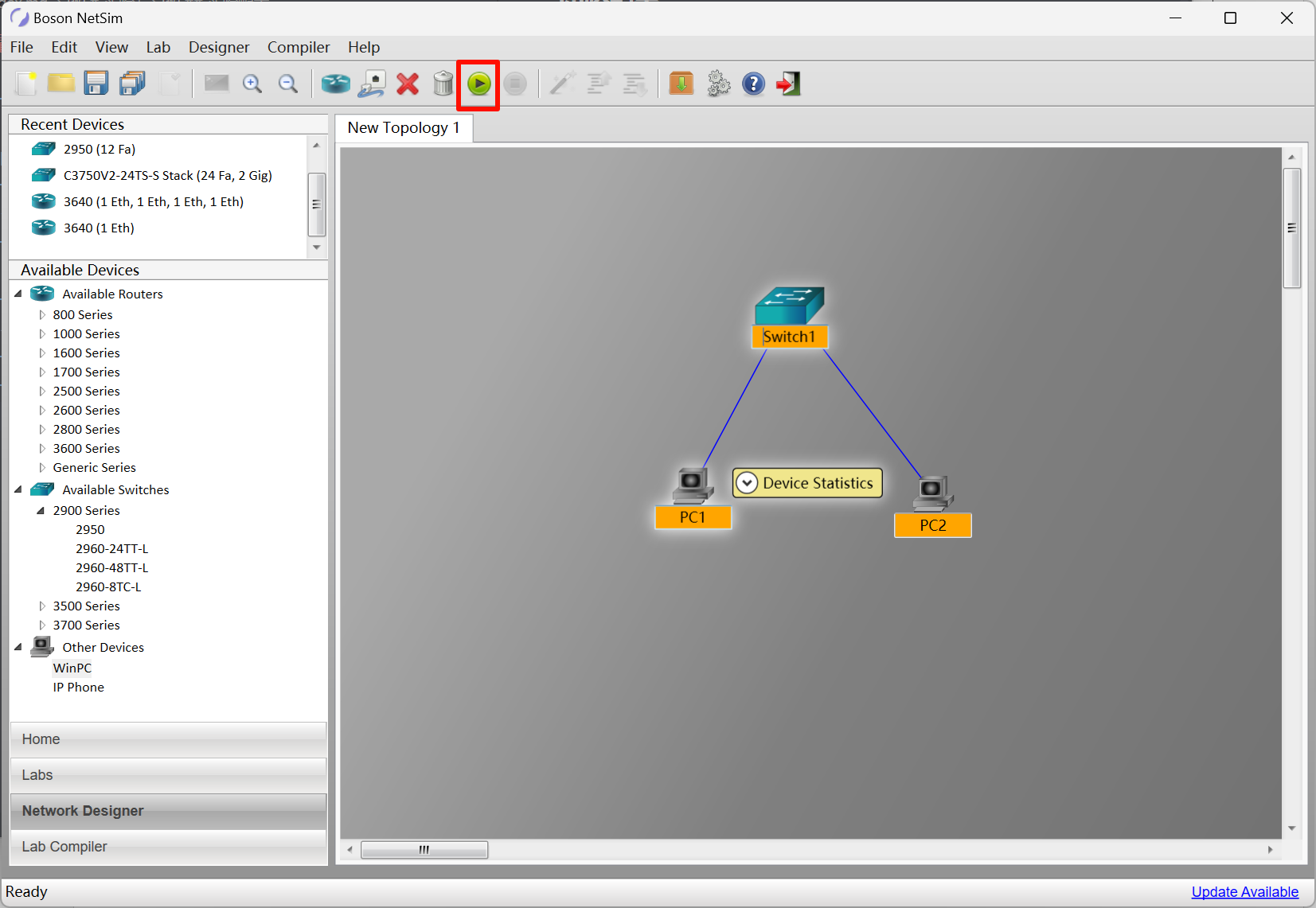Select the Switch1 device icon on canvas

[x=790, y=306]
